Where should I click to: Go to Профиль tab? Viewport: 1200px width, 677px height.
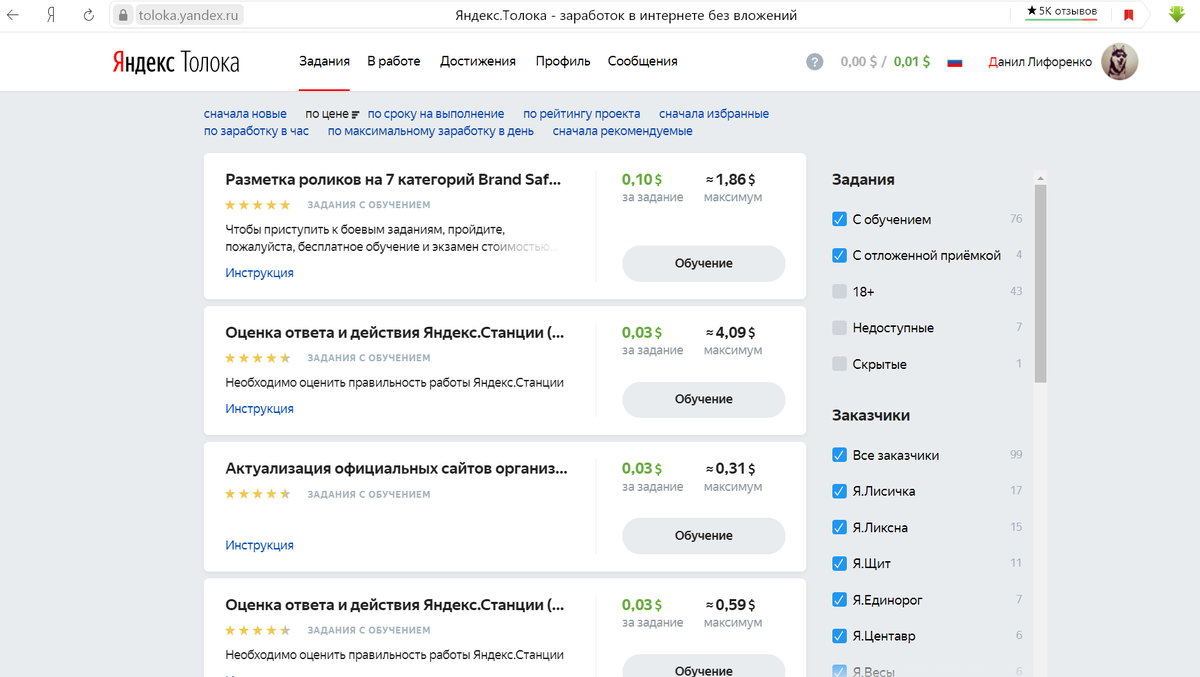pyautogui.click(x=562, y=61)
